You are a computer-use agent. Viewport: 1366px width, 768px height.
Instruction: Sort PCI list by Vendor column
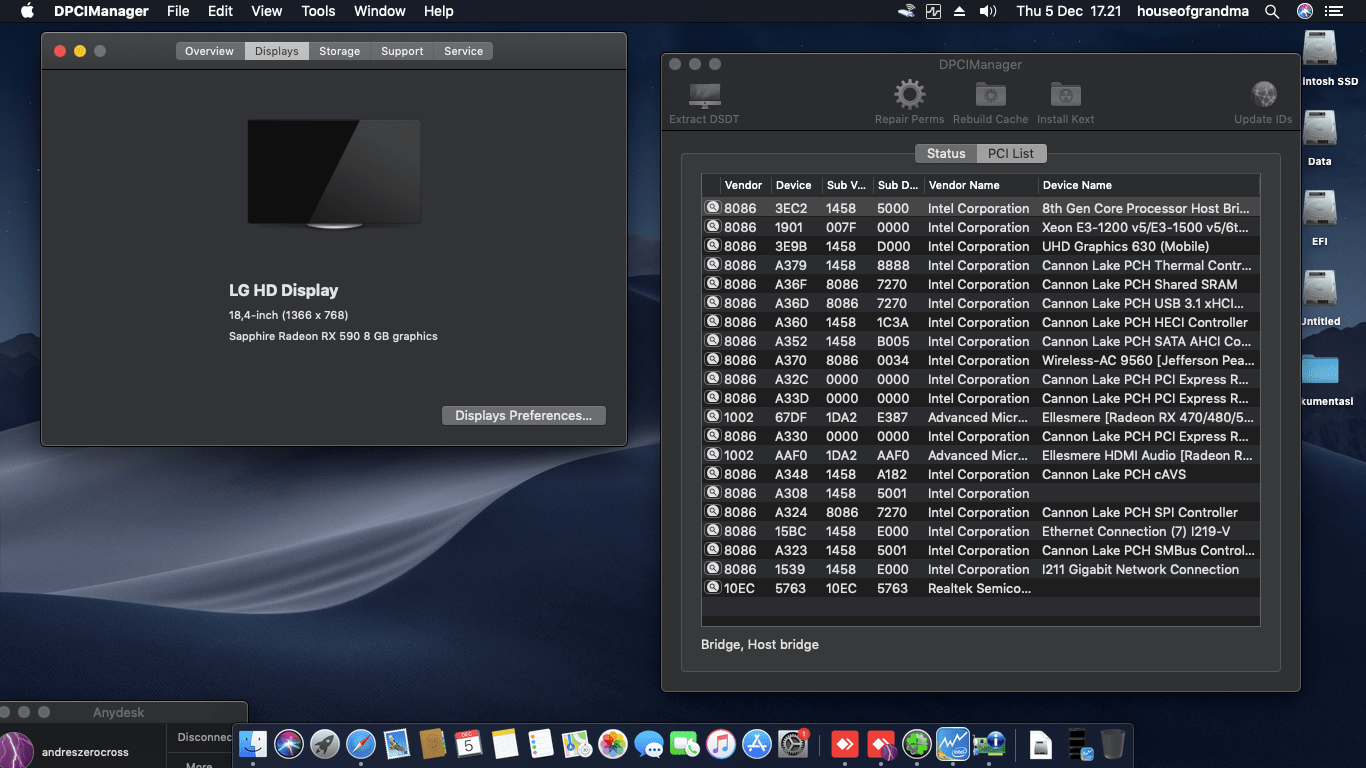coord(744,185)
